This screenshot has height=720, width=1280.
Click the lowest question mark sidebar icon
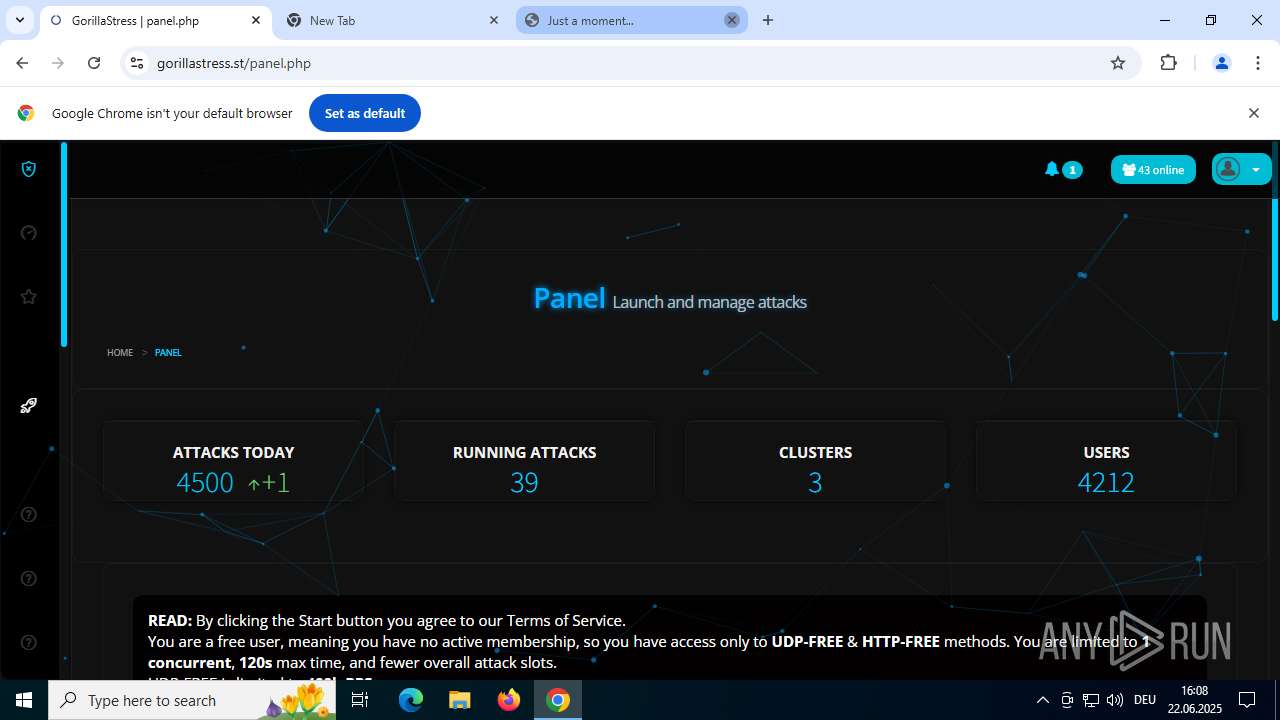[29, 643]
